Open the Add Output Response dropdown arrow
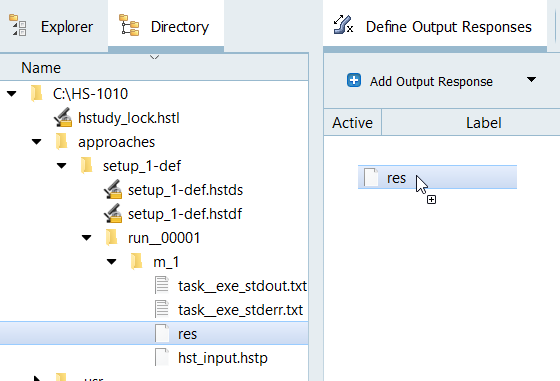The width and height of the screenshot is (560, 381). pos(531,79)
